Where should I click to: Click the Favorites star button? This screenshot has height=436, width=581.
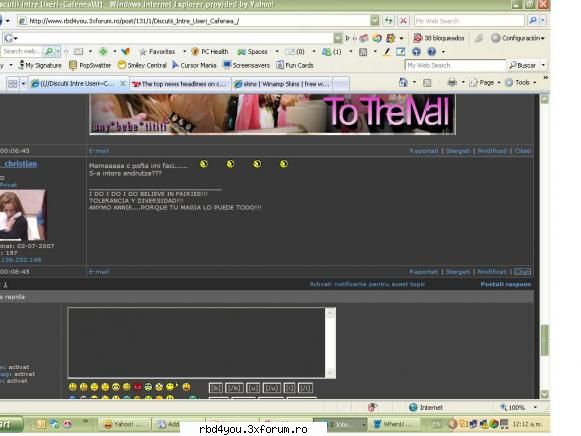tap(157, 51)
